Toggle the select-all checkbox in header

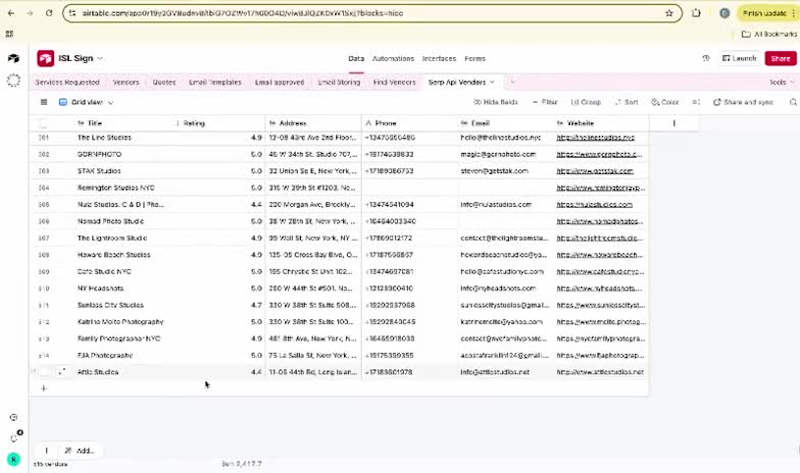[43, 123]
